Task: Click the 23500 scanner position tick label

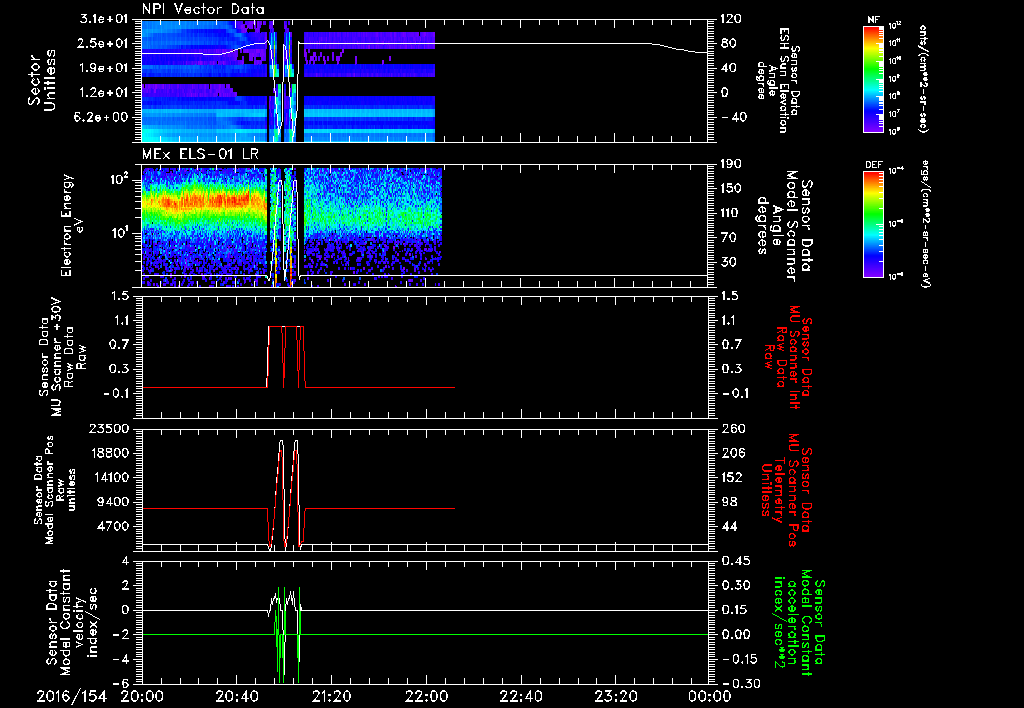Action: pos(109,428)
